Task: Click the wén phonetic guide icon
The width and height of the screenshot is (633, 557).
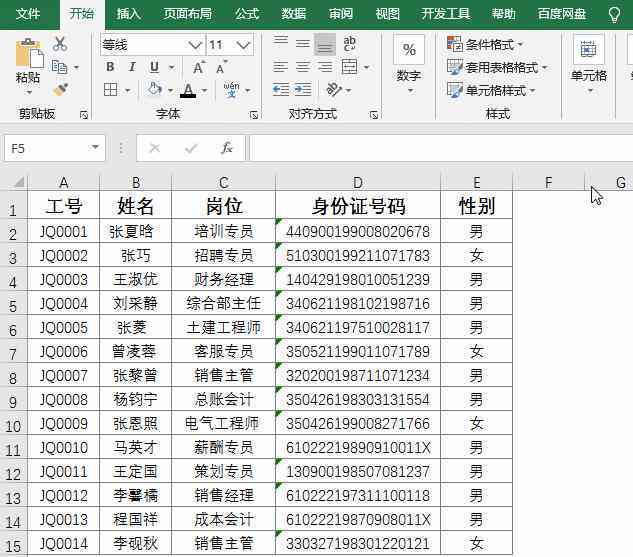Action: [231, 90]
